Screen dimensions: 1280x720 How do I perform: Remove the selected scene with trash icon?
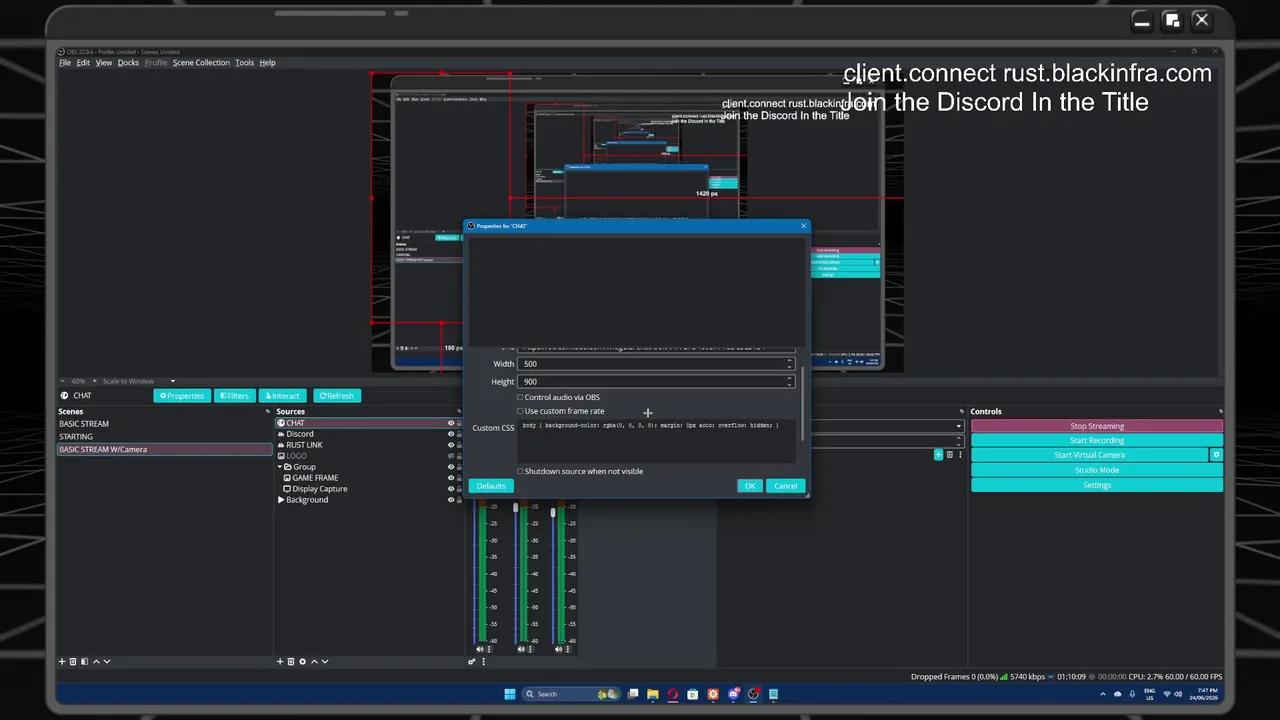pos(73,661)
